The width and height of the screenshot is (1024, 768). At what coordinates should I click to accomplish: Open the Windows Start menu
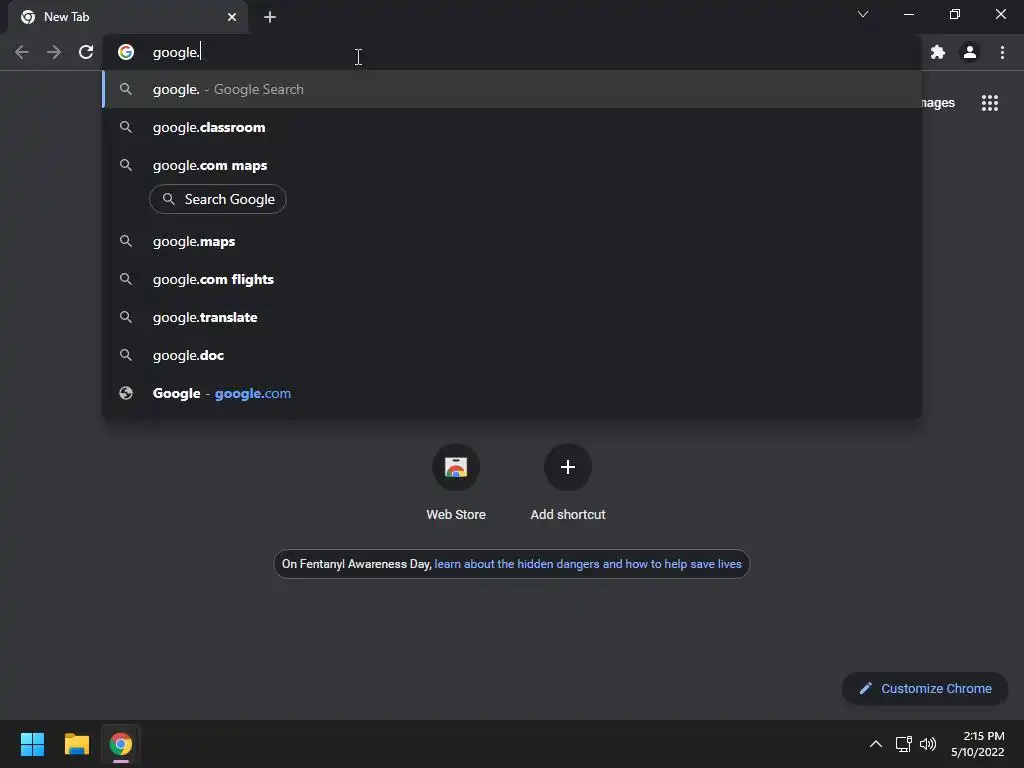tap(32, 744)
